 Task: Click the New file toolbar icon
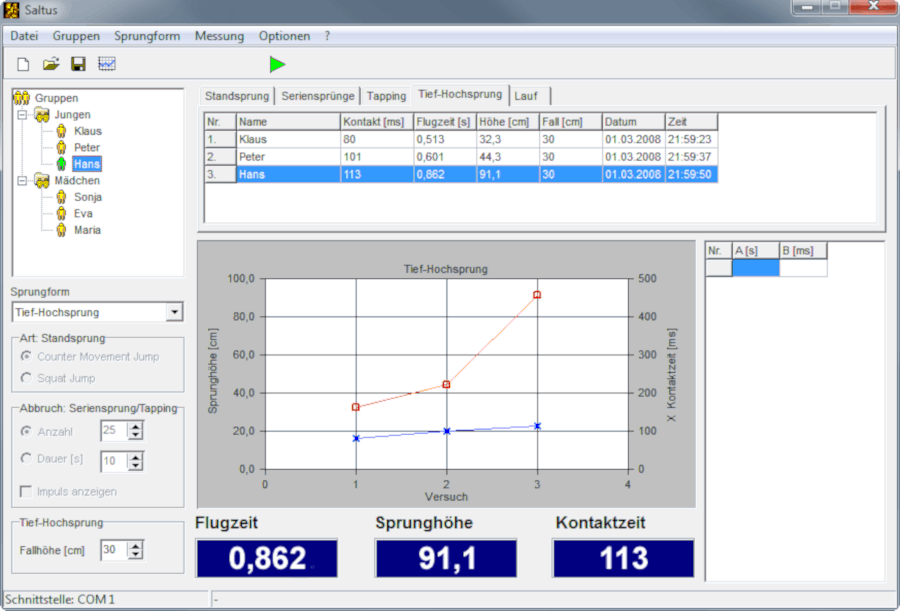pyautogui.click(x=22, y=64)
